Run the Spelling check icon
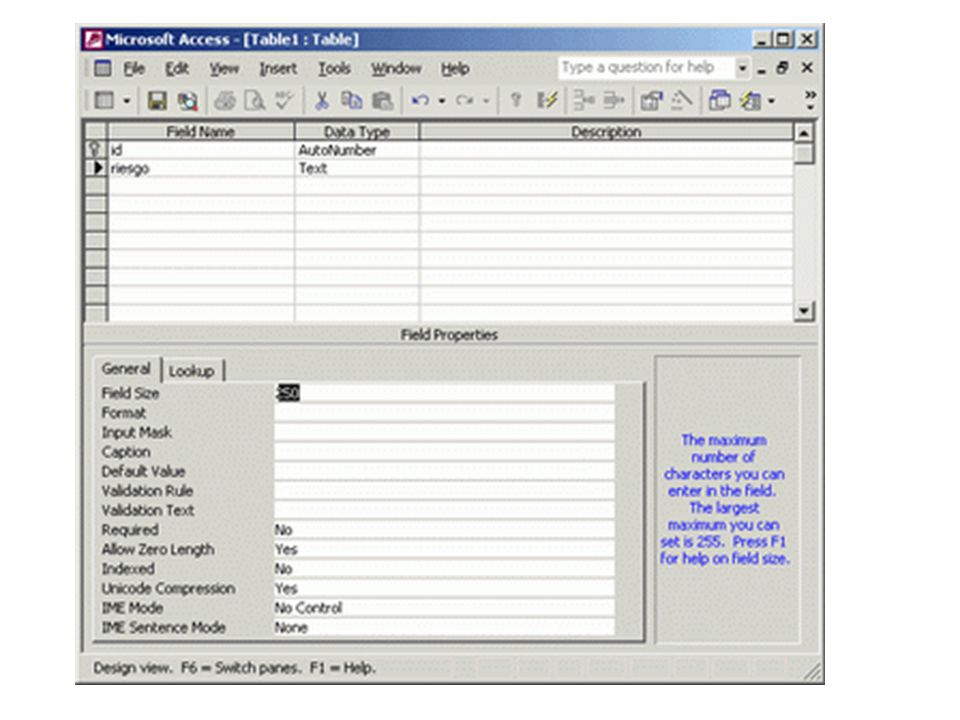Viewport: 960px width, 720px height. (x=284, y=100)
